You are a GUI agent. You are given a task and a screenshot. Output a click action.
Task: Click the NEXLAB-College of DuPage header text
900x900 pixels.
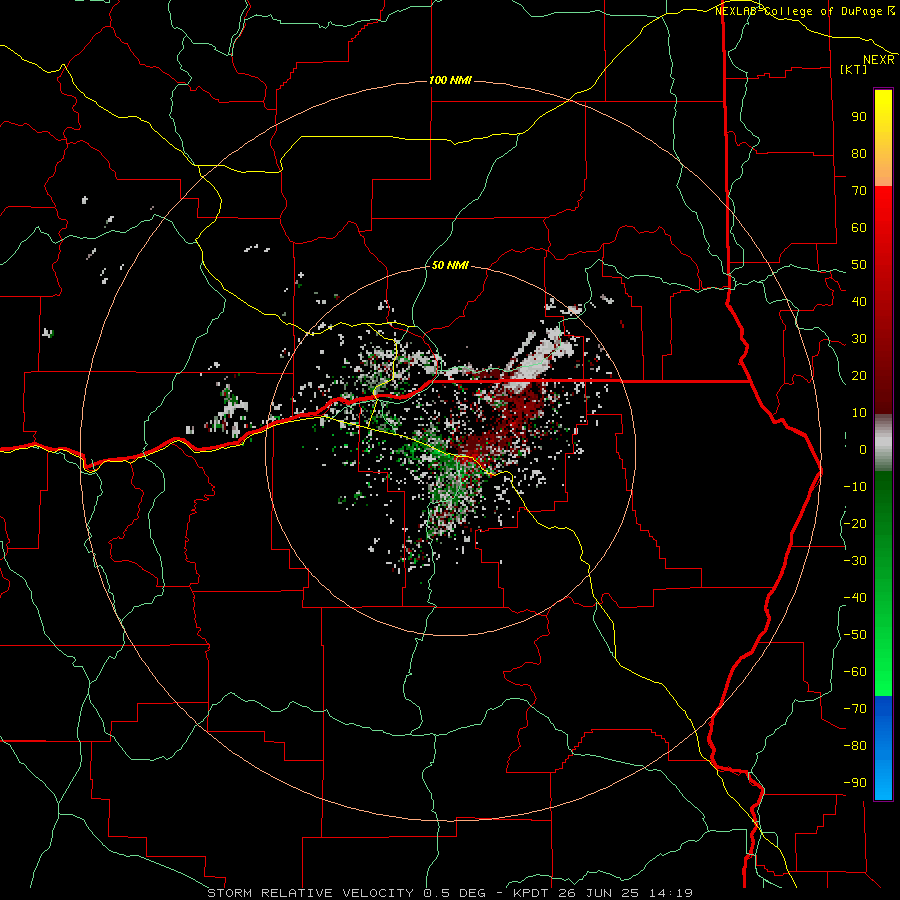[x=804, y=11]
